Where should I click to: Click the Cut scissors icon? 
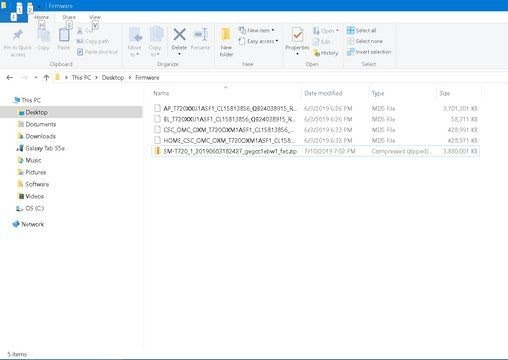pyautogui.click(x=80, y=31)
